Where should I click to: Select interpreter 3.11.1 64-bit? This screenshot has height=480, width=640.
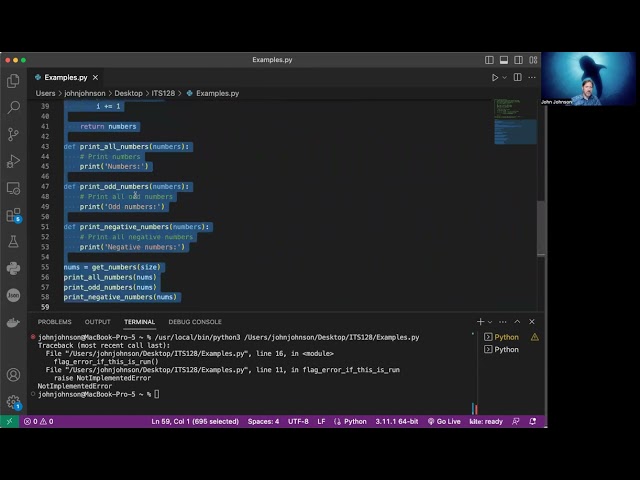point(397,422)
